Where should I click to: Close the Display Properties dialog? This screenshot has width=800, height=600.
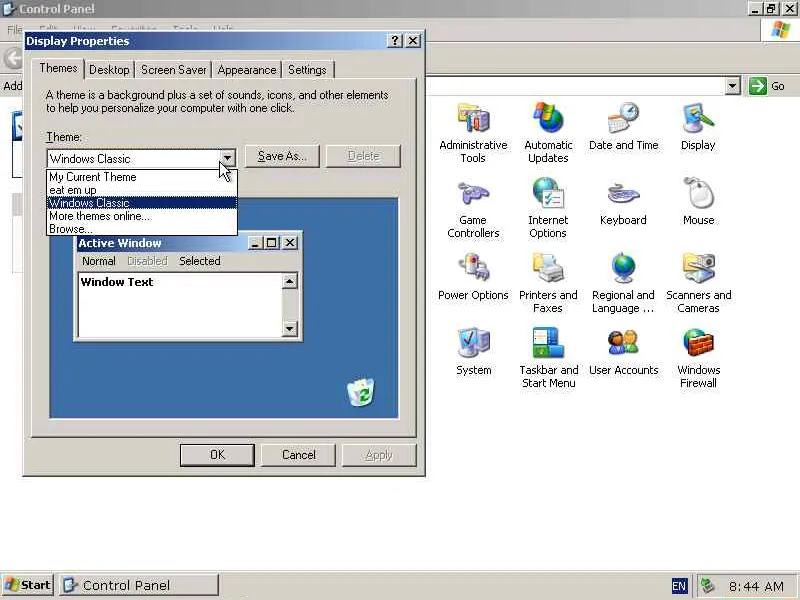pyautogui.click(x=413, y=41)
